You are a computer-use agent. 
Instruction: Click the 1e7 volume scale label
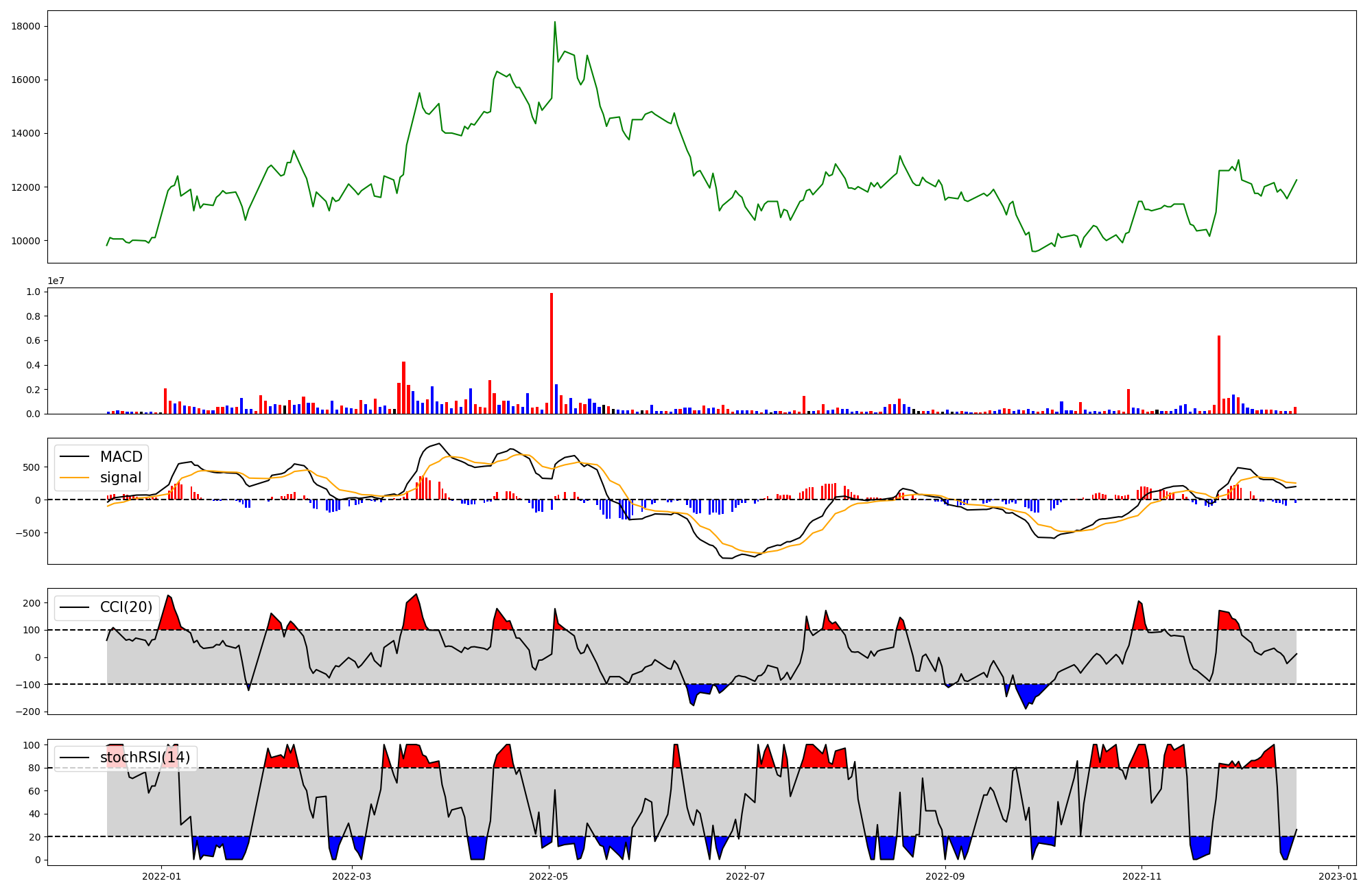[56, 281]
